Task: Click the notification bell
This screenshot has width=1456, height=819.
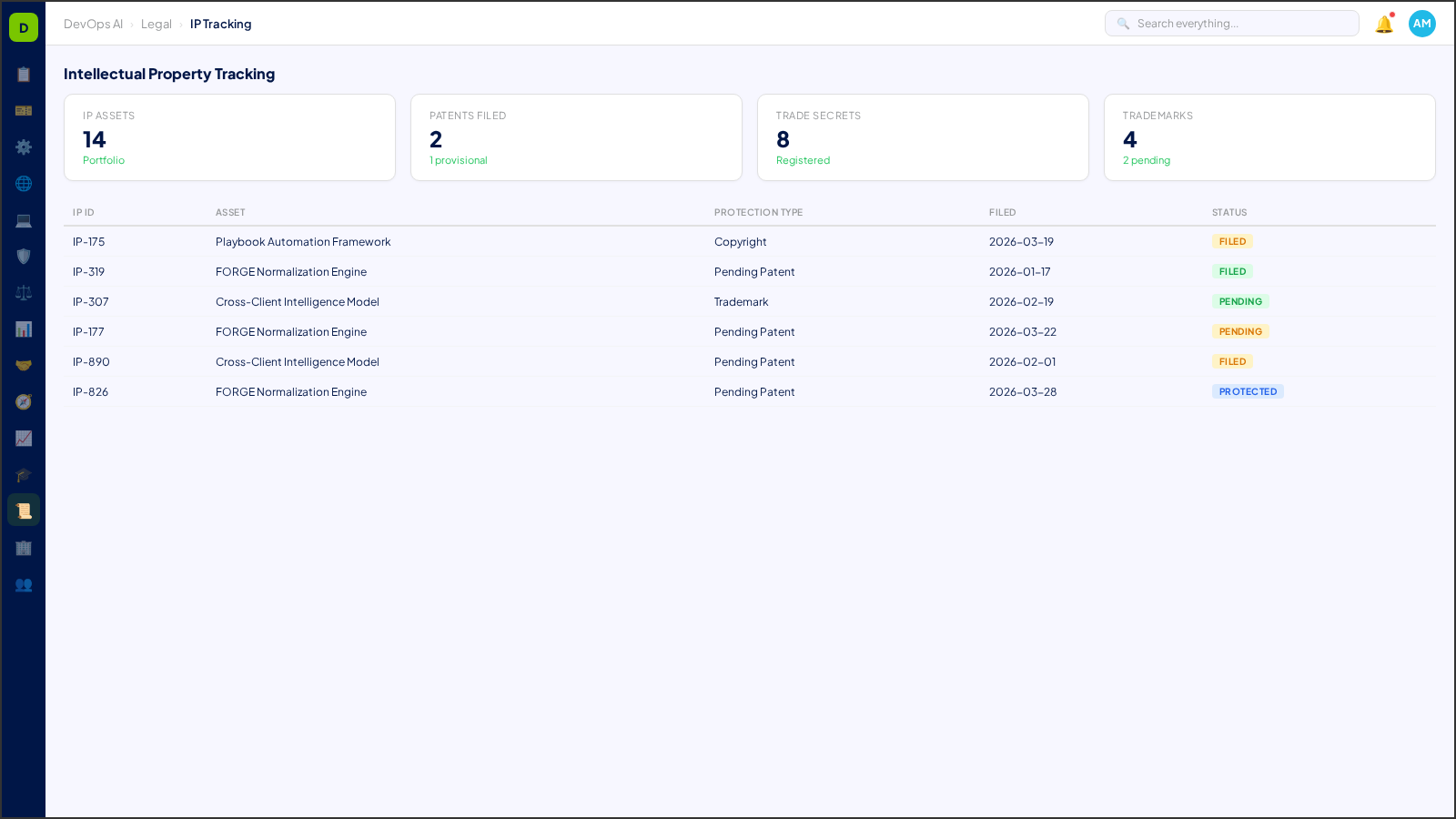Action: (1382, 24)
